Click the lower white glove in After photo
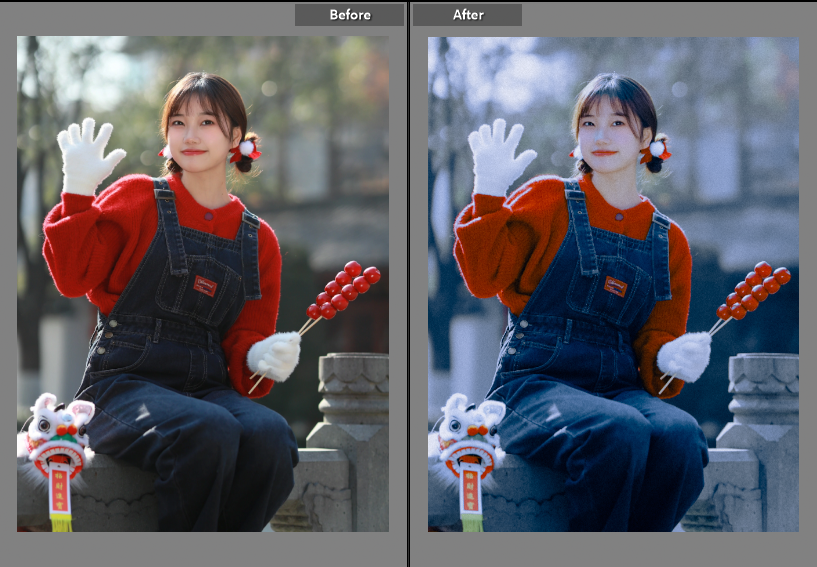817x567 pixels. [x=685, y=356]
